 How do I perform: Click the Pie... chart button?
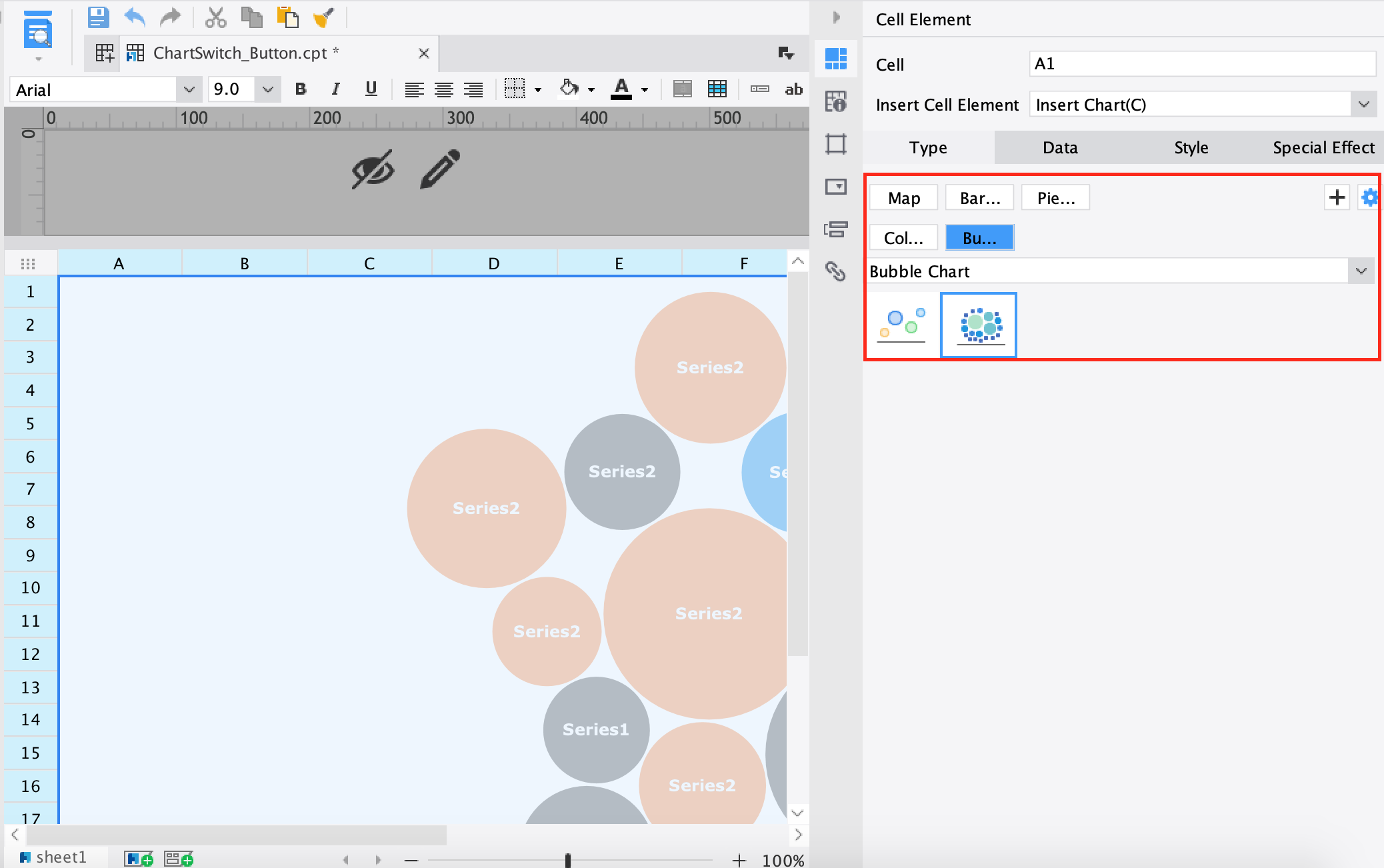pos(1055,198)
